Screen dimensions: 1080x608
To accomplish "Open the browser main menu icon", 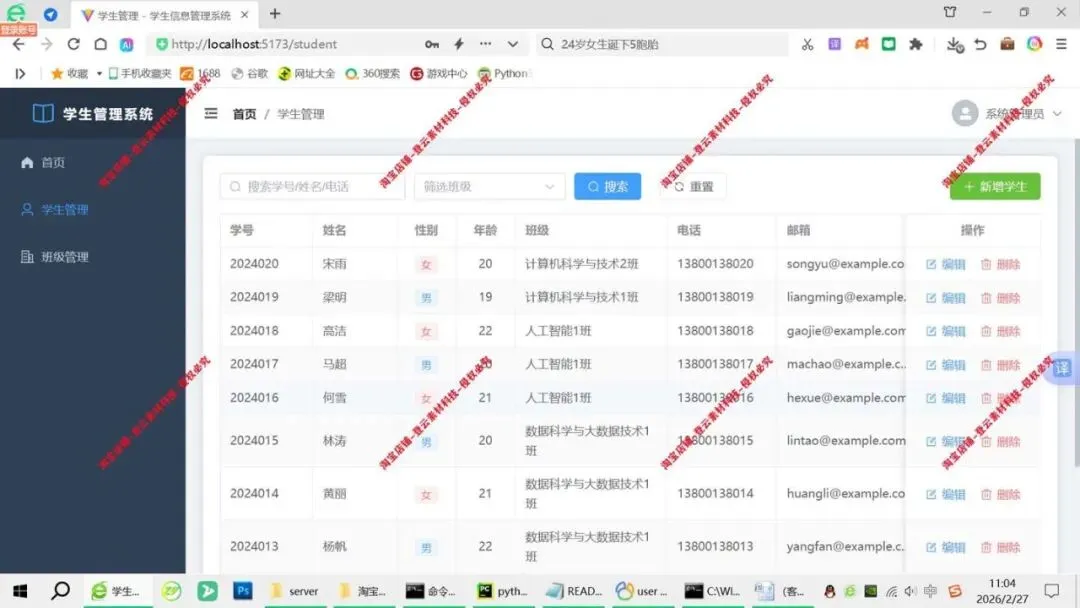I will (x=1061, y=44).
